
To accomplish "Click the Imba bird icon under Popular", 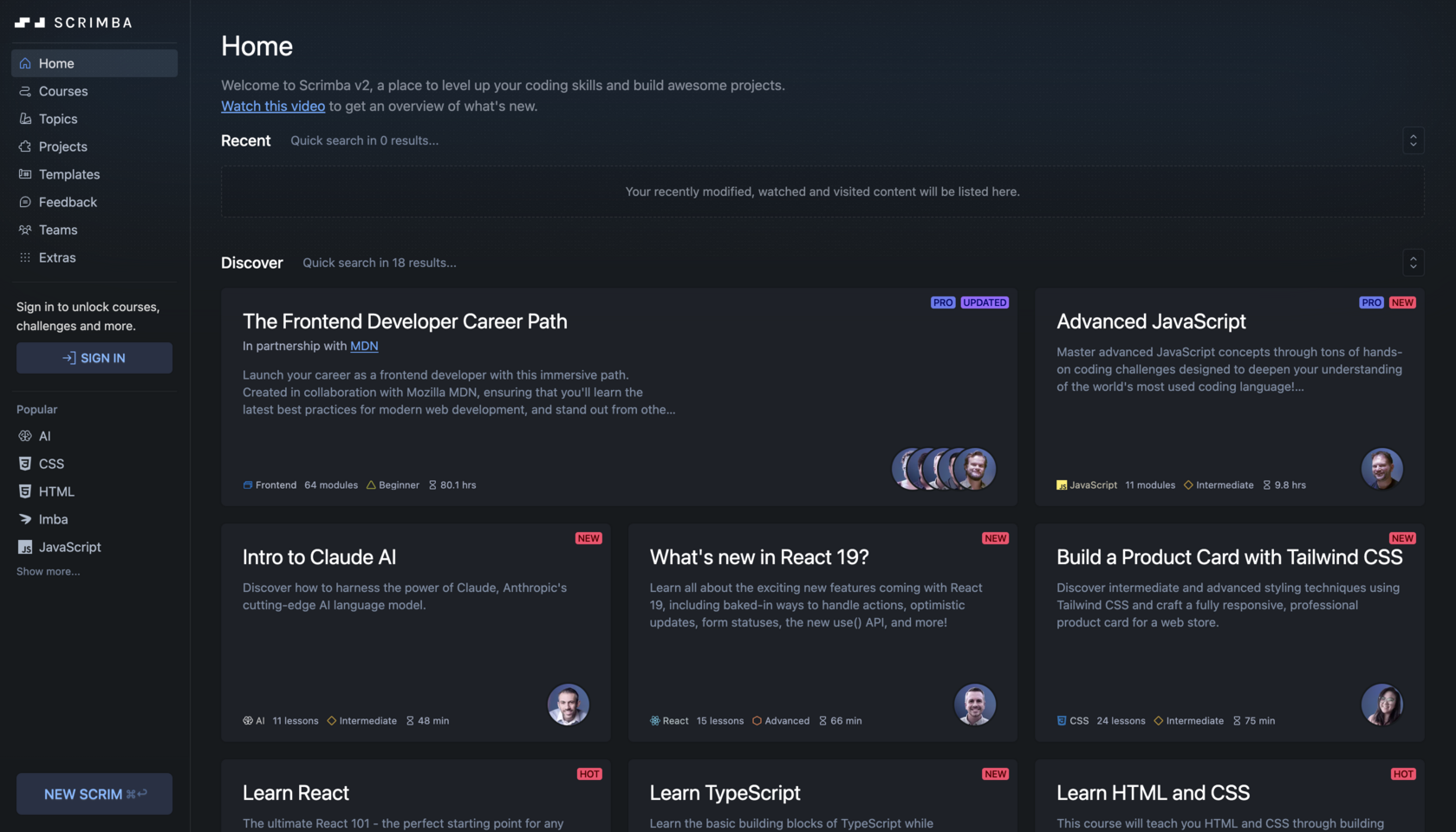I will [25, 519].
